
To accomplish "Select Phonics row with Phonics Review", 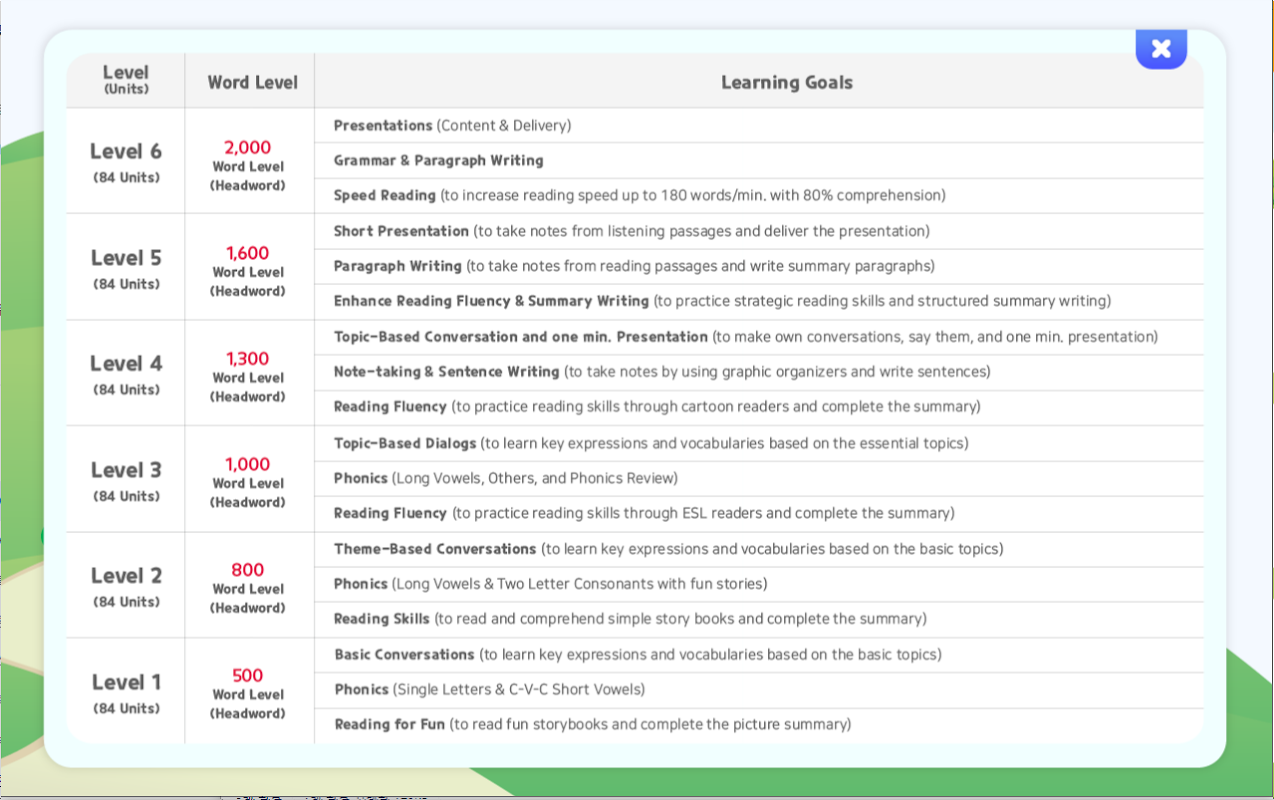I will (759, 478).
